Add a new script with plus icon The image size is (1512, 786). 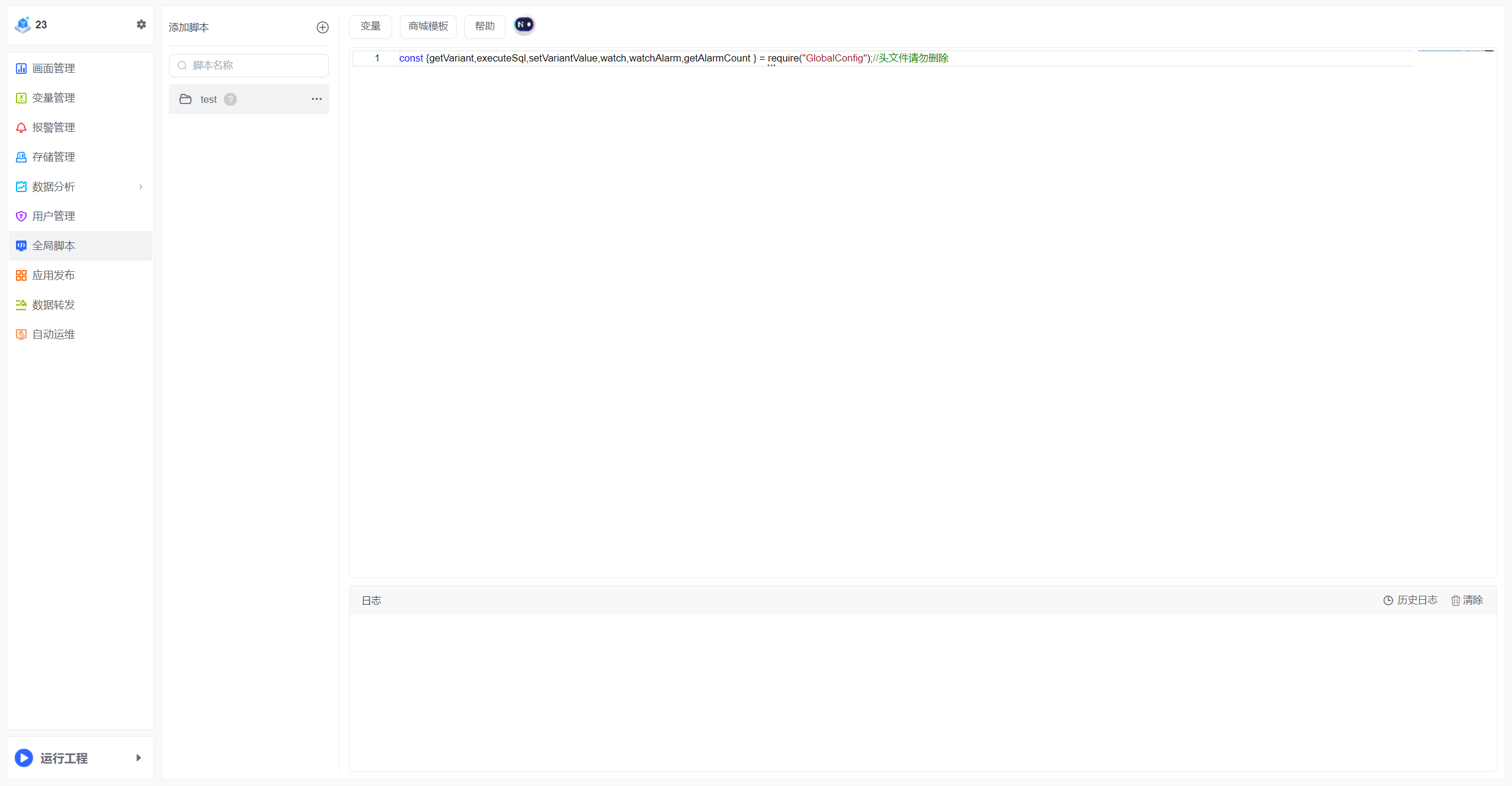322,27
